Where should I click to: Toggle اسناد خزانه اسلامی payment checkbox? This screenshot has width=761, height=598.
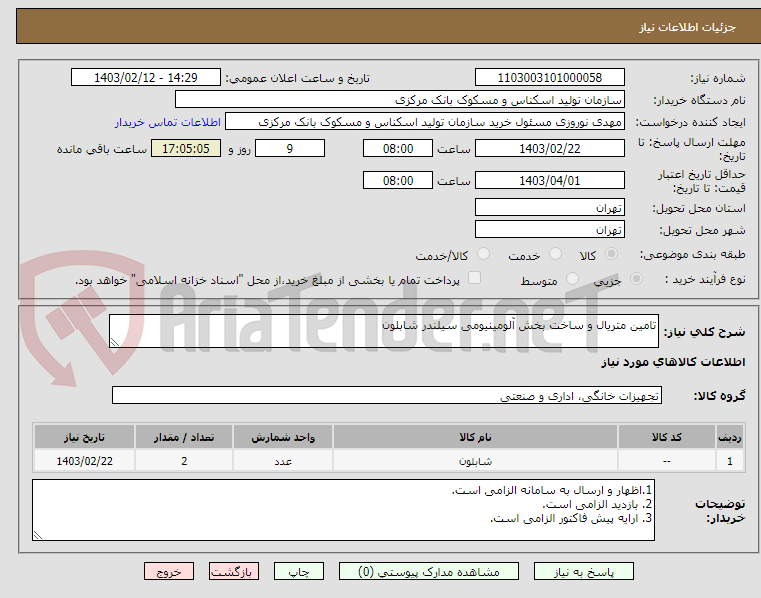tap(474, 278)
